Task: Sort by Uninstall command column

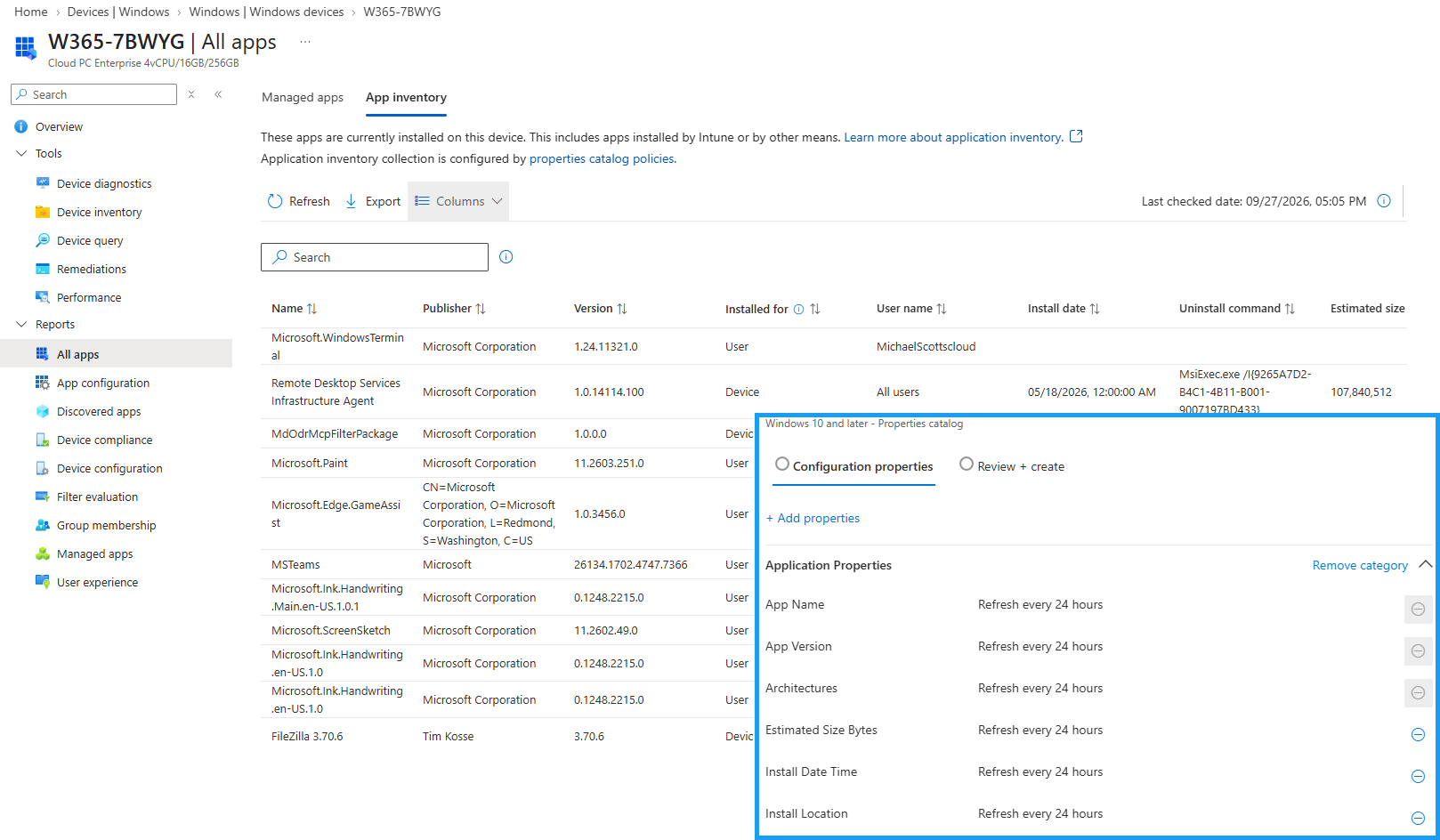Action: pos(1237,308)
